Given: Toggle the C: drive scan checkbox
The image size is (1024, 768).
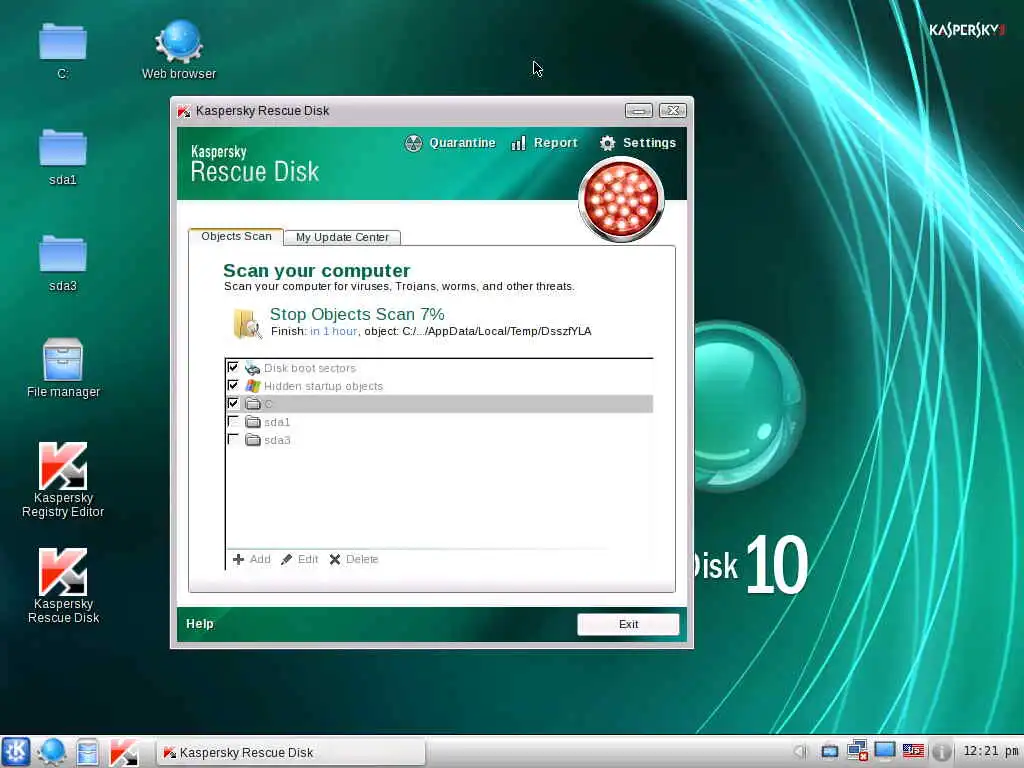Looking at the screenshot, I should click(x=233, y=404).
